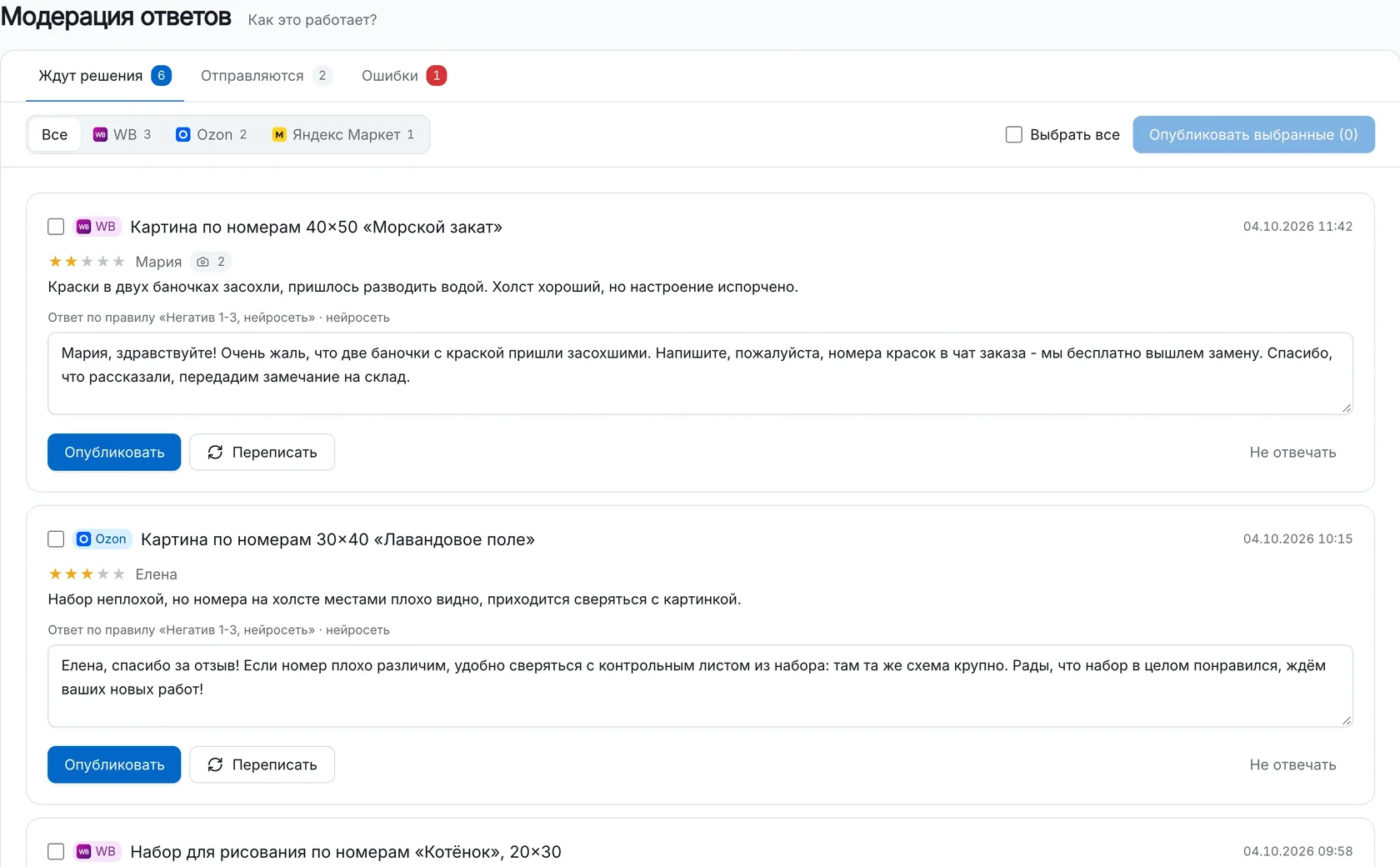
Task: Click the title «Картина по номерам 40×50 «Морской закат»»
Action: coord(317,227)
